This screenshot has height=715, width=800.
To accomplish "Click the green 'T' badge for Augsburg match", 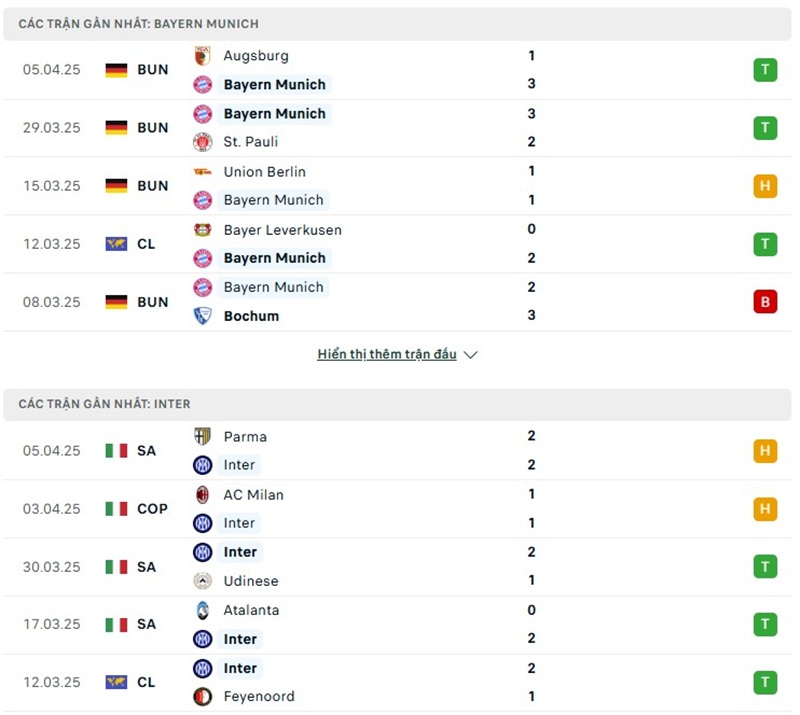I will (765, 70).
